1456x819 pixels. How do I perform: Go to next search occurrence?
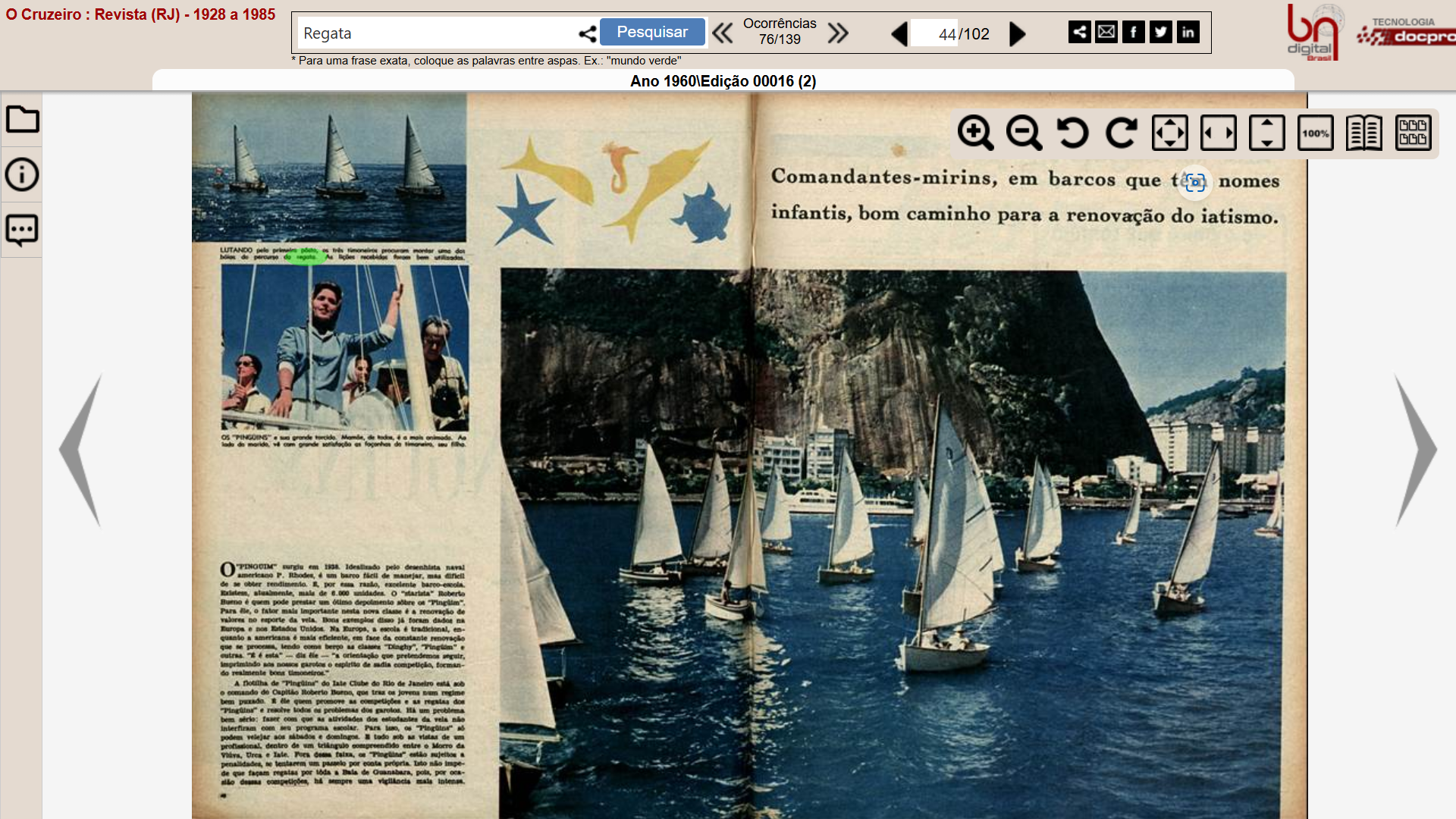click(838, 33)
